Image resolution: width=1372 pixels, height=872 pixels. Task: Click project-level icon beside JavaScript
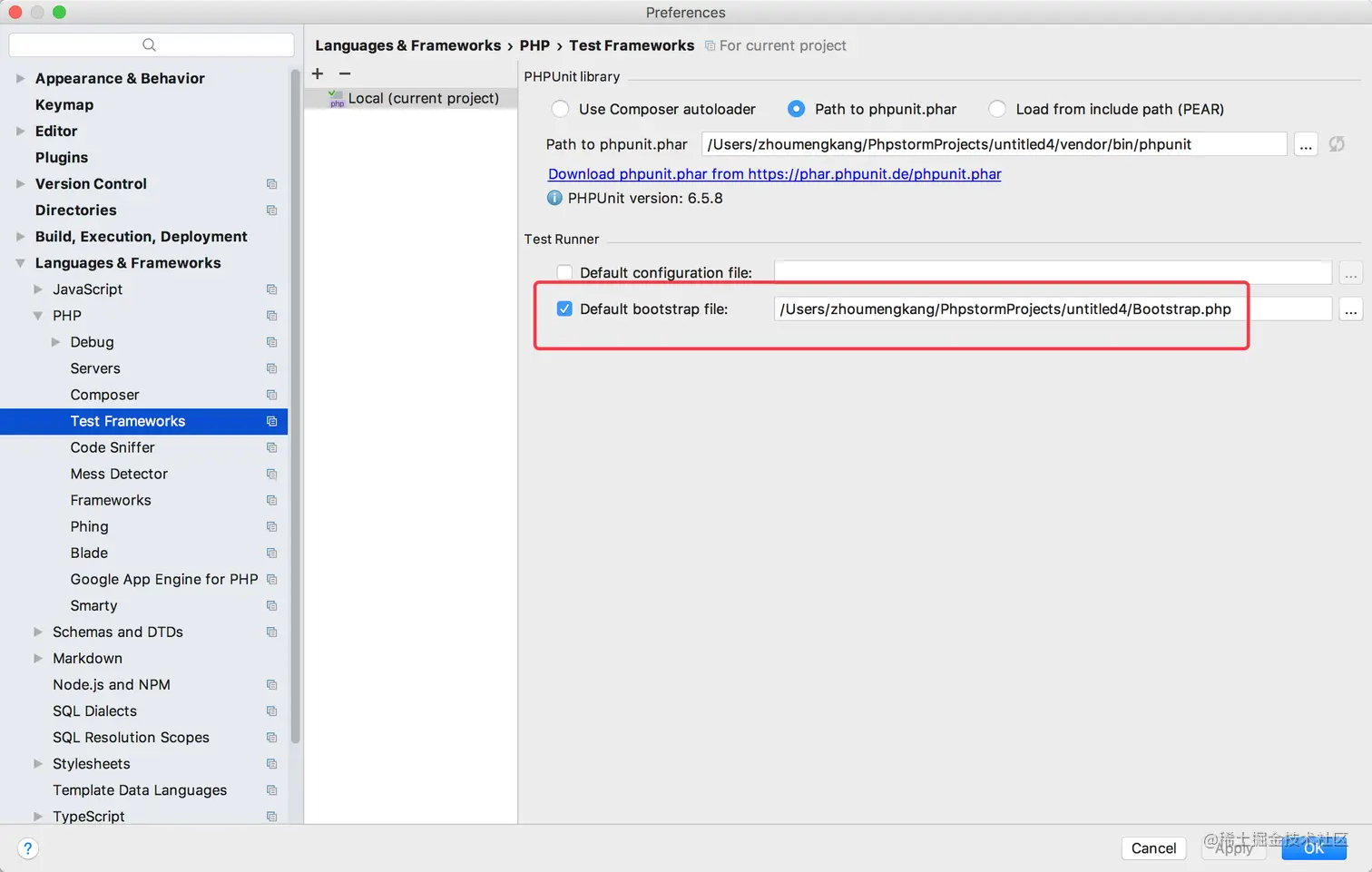click(x=271, y=289)
